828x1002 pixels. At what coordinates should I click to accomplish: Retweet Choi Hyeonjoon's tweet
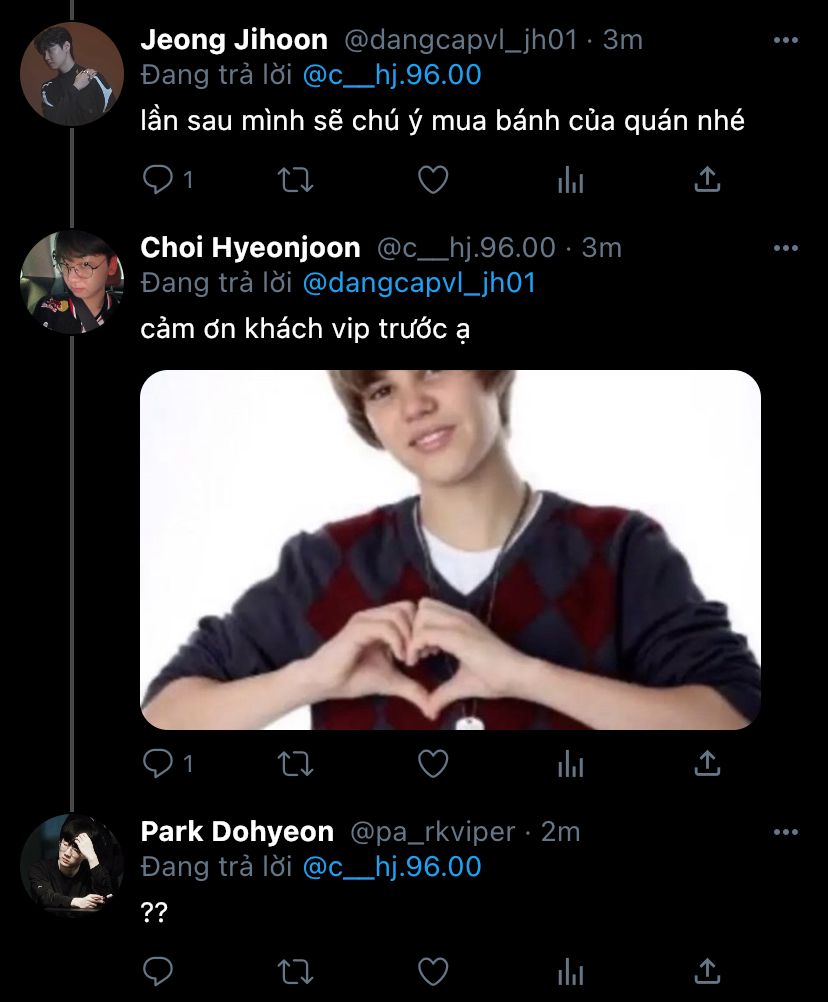295,765
